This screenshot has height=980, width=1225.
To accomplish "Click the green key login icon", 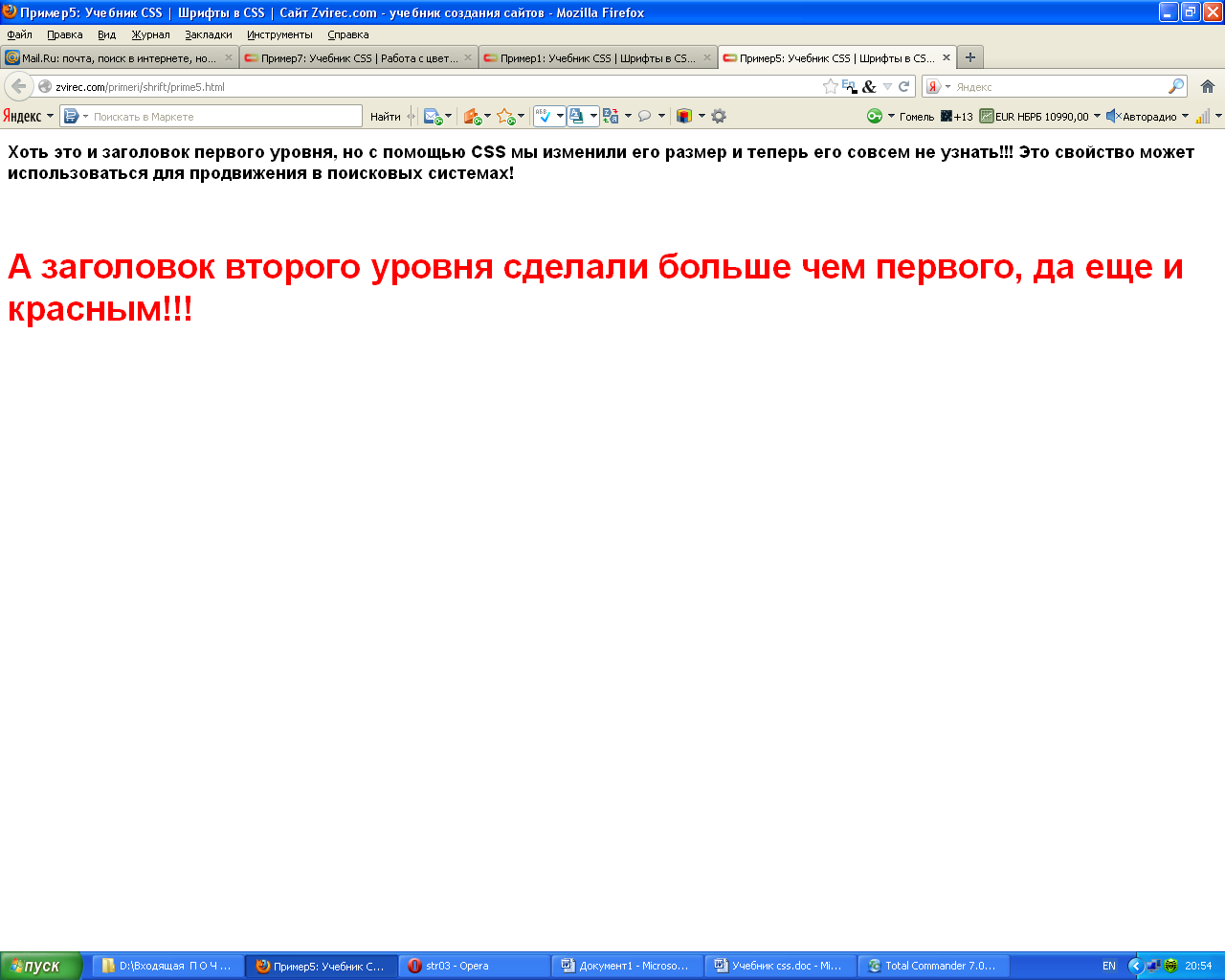I will pyautogui.click(x=875, y=116).
